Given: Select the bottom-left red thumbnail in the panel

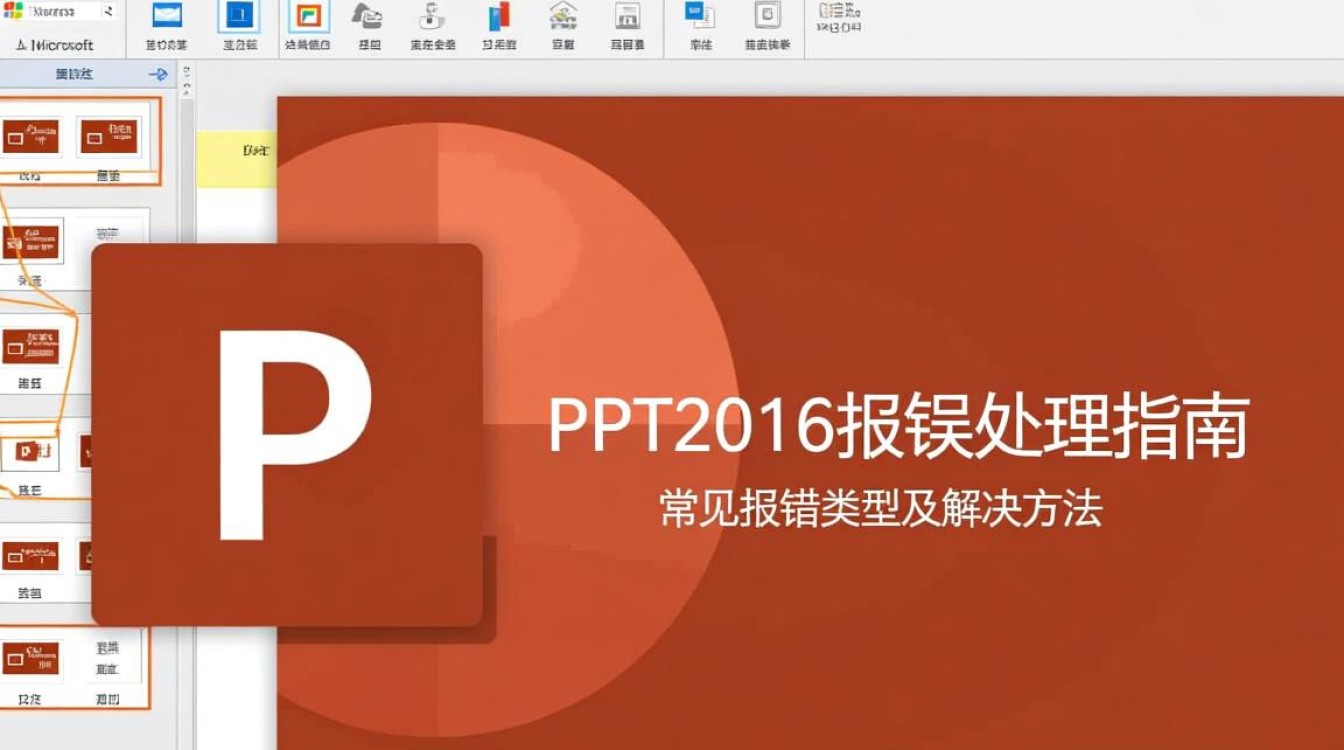Looking at the screenshot, I should pos(30,658).
